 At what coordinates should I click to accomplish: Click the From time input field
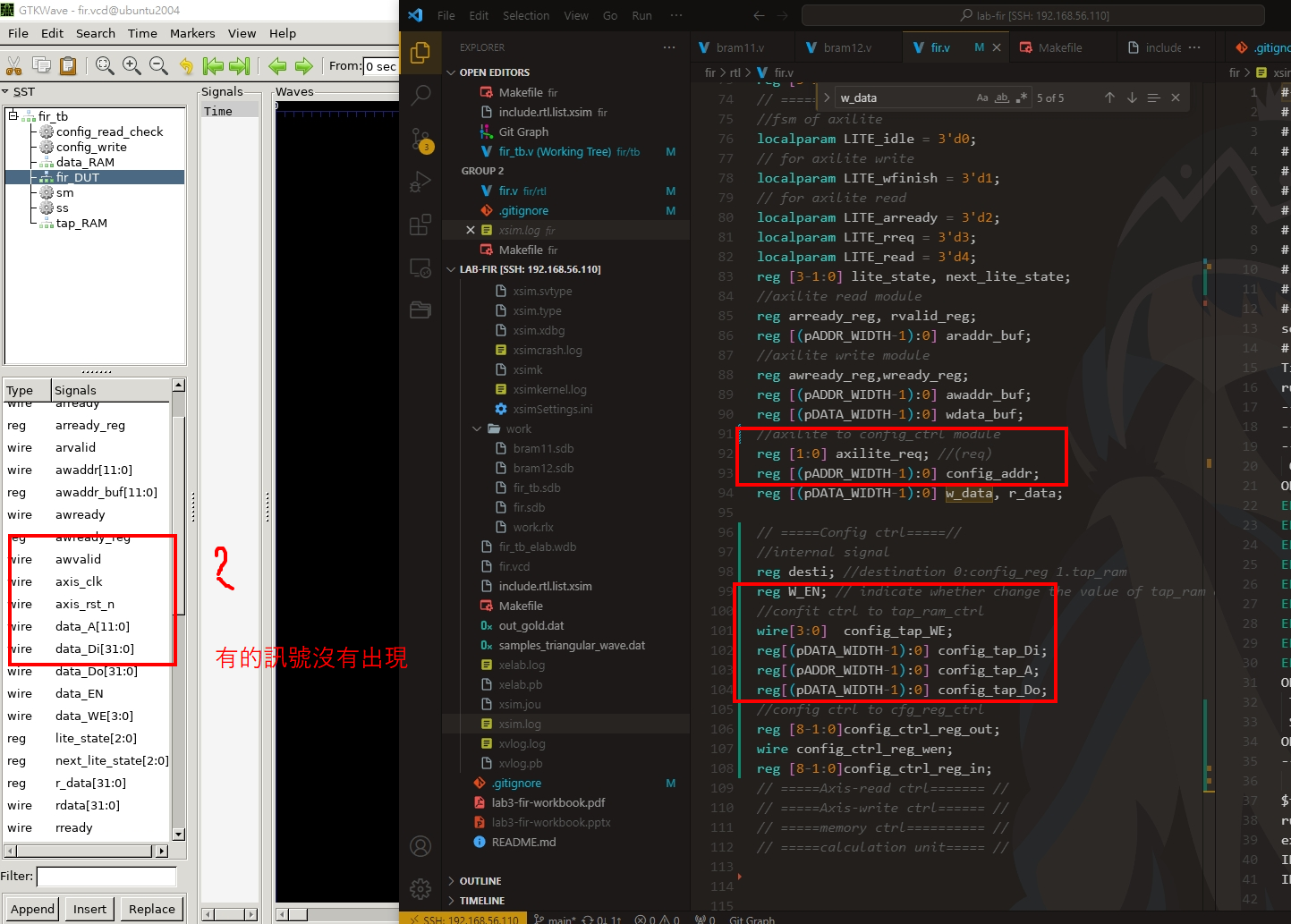(x=380, y=65)
